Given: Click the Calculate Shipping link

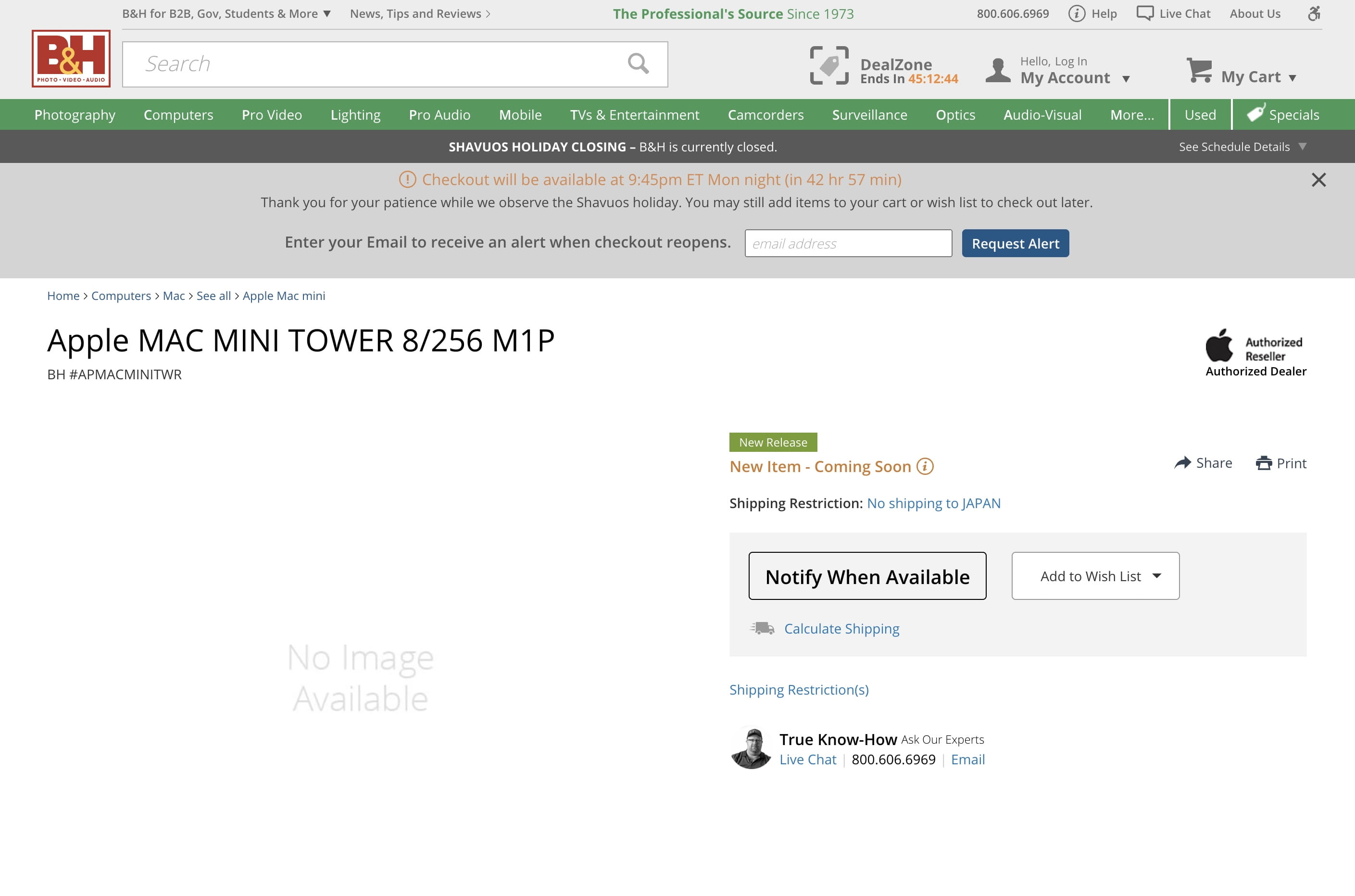Looking at the screenshot, I should coord(841,629).
